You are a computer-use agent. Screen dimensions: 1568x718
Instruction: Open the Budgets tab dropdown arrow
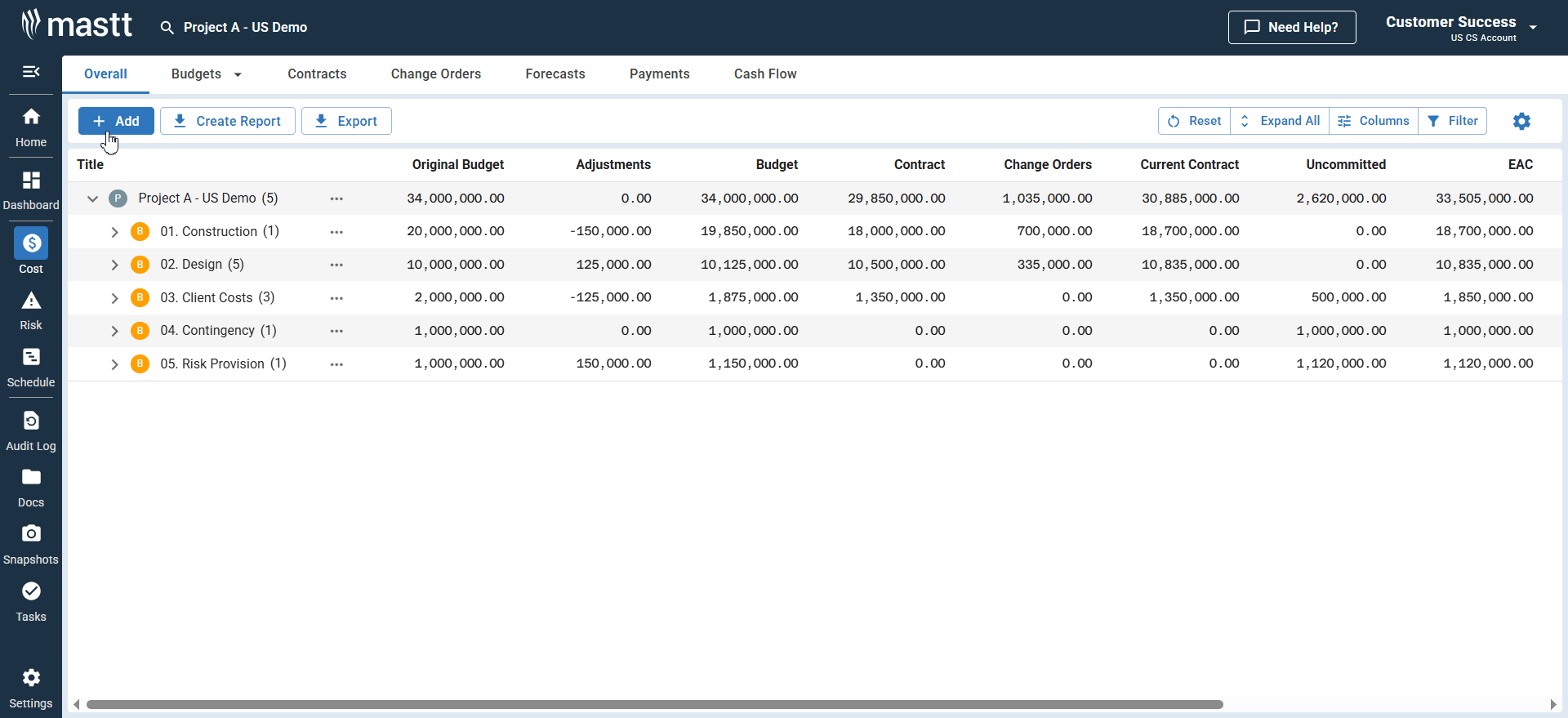(x=238, y=74)
